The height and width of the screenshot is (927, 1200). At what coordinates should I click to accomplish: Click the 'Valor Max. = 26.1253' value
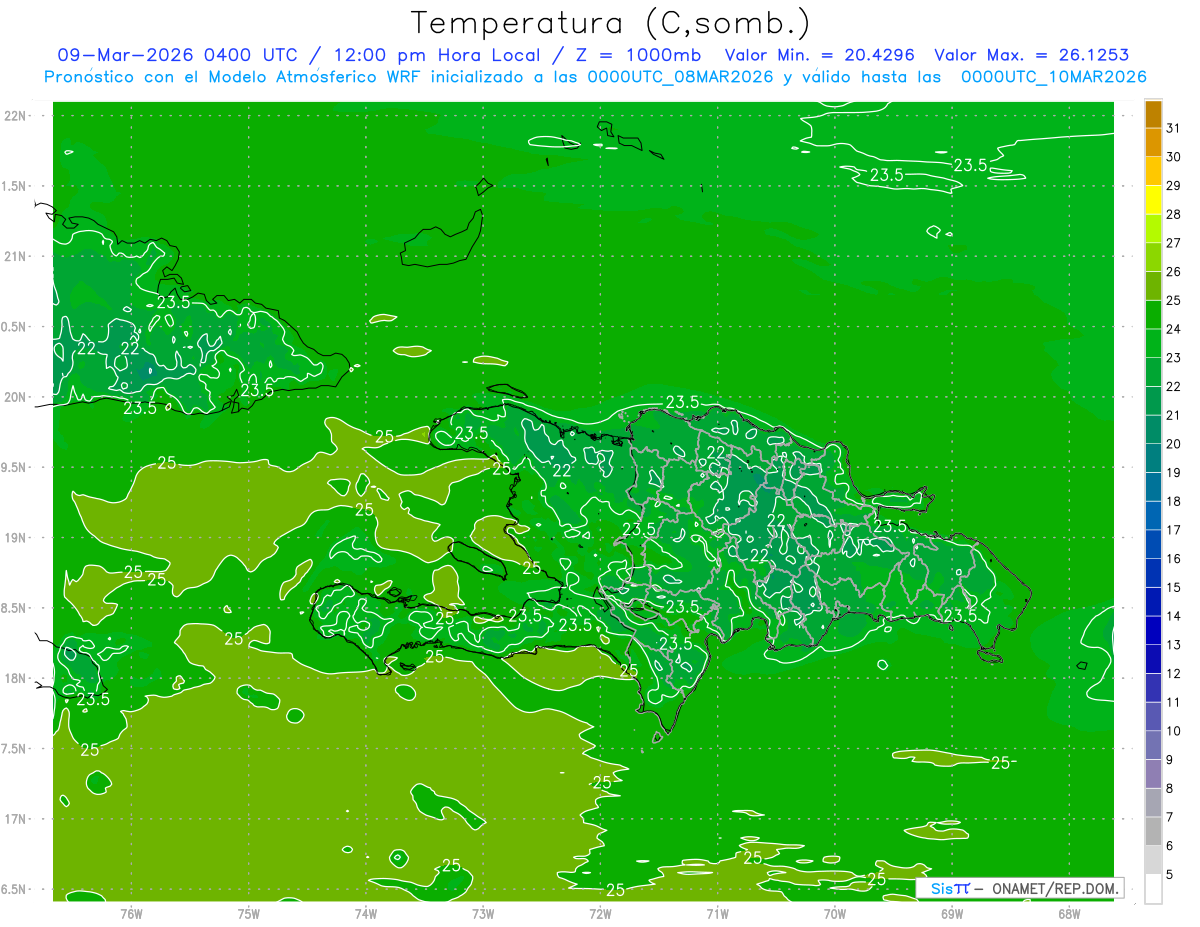click(x=1031, y=55)
